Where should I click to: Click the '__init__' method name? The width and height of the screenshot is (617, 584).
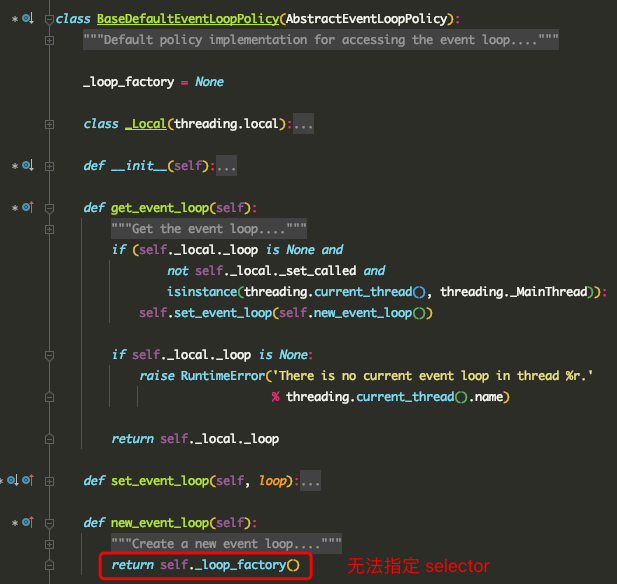point(139,165)
